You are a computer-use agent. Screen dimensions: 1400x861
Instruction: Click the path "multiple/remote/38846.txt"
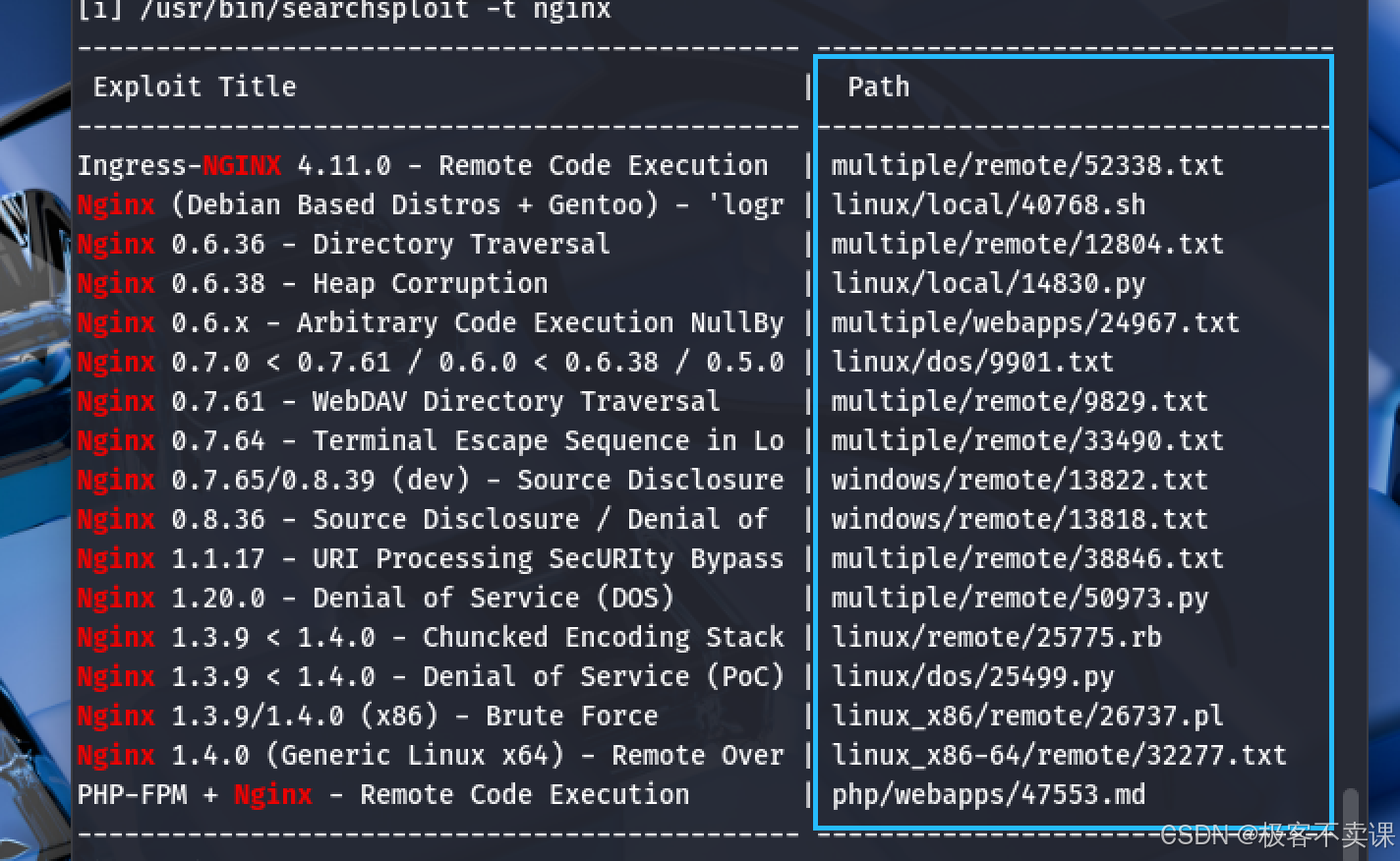[x=1027, y=558]
